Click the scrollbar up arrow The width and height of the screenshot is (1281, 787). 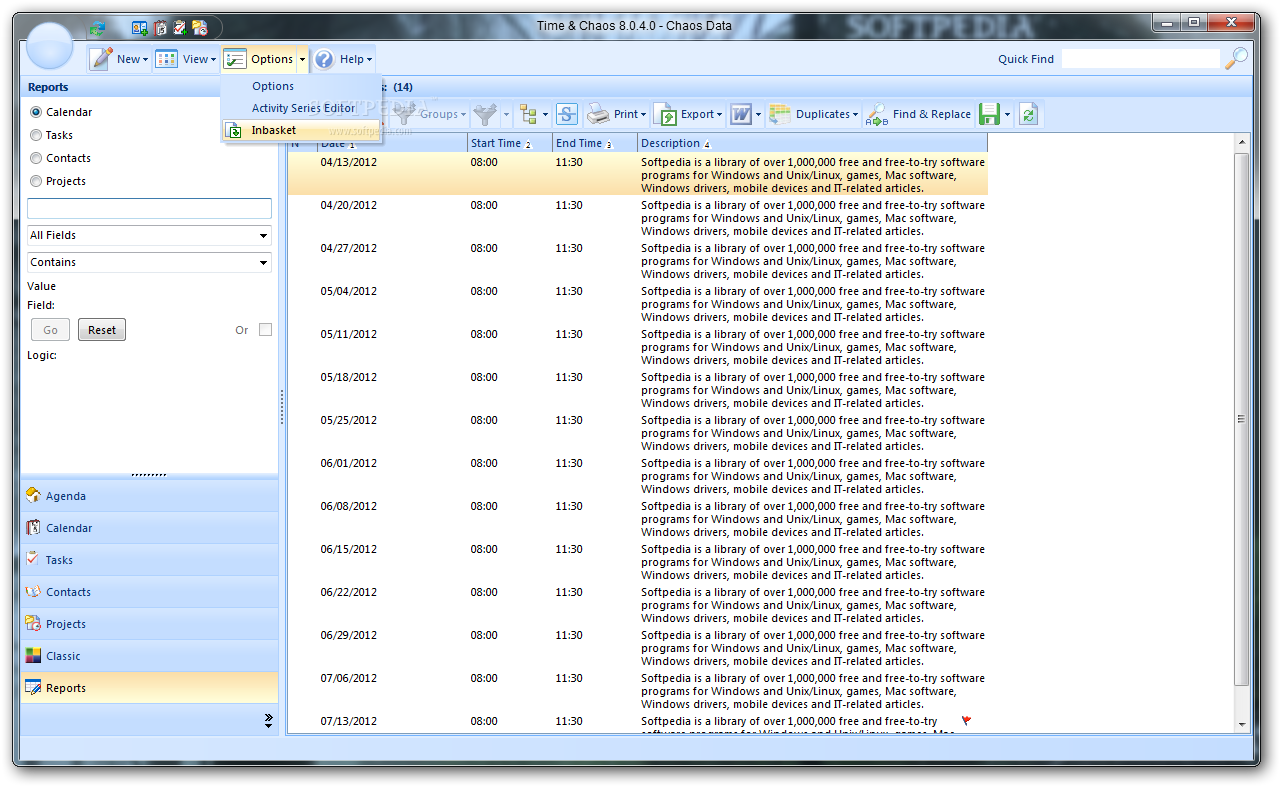click(1242, 144)
